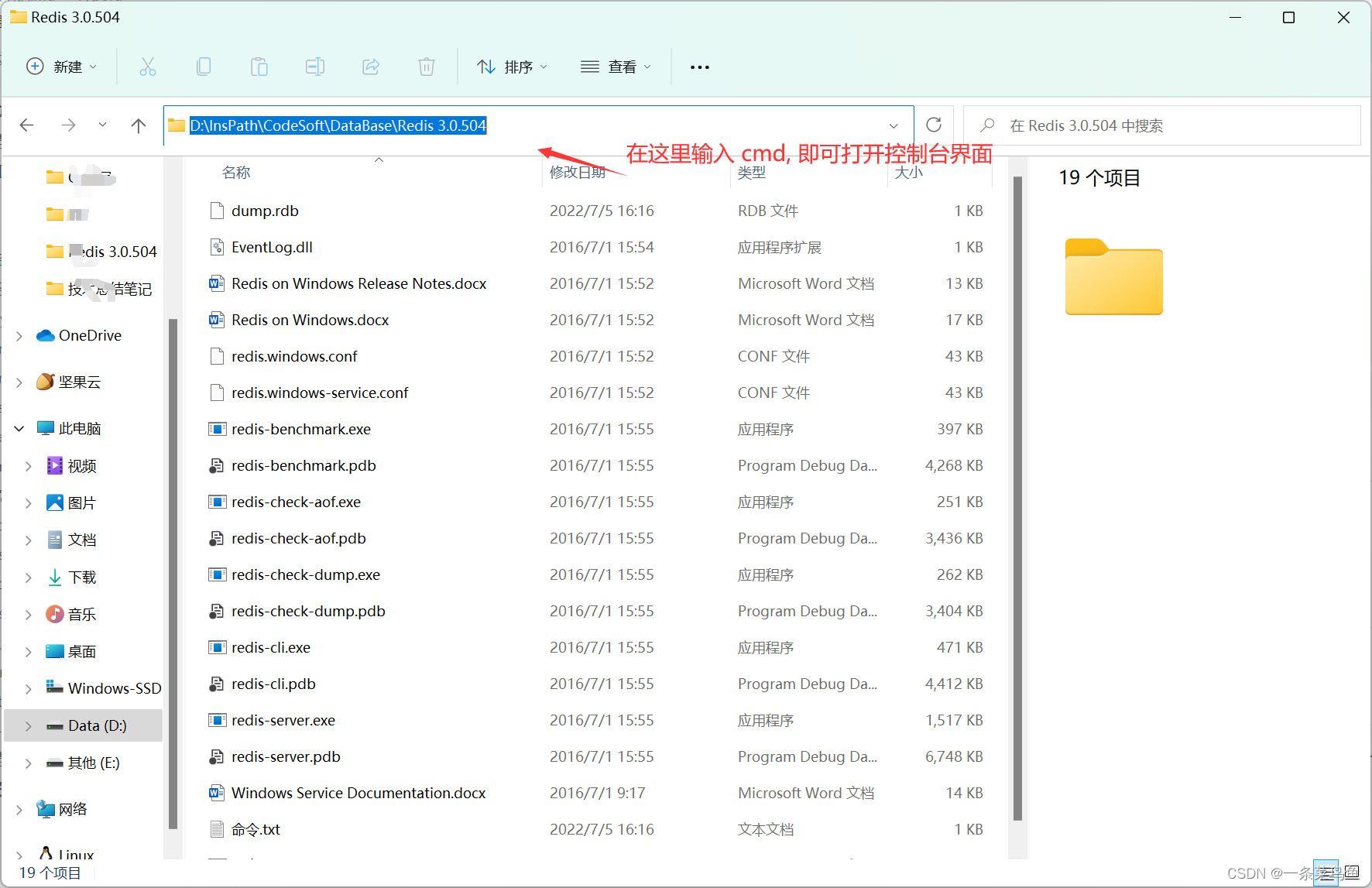Viewport: 1372px width, 888px height.
Task: Open the 查看 view dropdown
Action: (x=616, y=67)
